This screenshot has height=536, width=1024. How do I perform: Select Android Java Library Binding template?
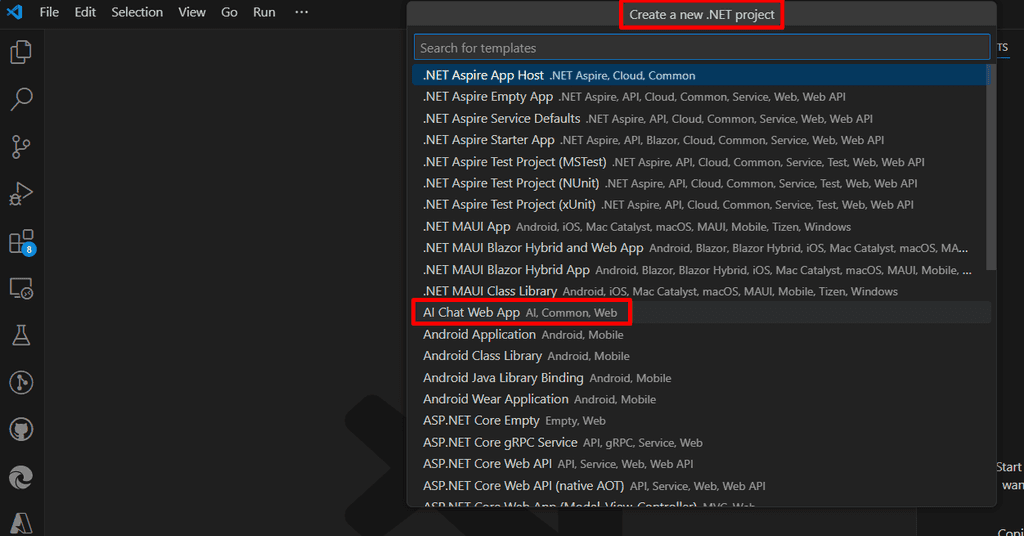pos(701,377)
